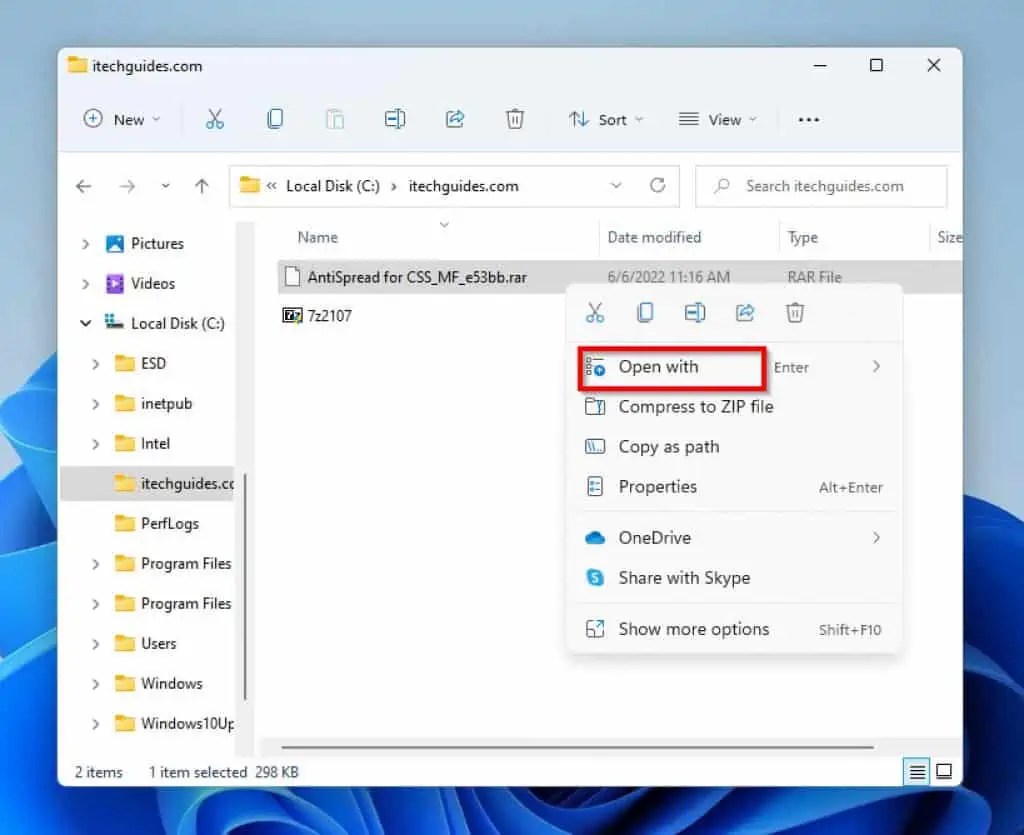The height and width of the screenshot is (835, 1024).
Task: Open sharing via the toolbar Share icon
Action: 454,119
